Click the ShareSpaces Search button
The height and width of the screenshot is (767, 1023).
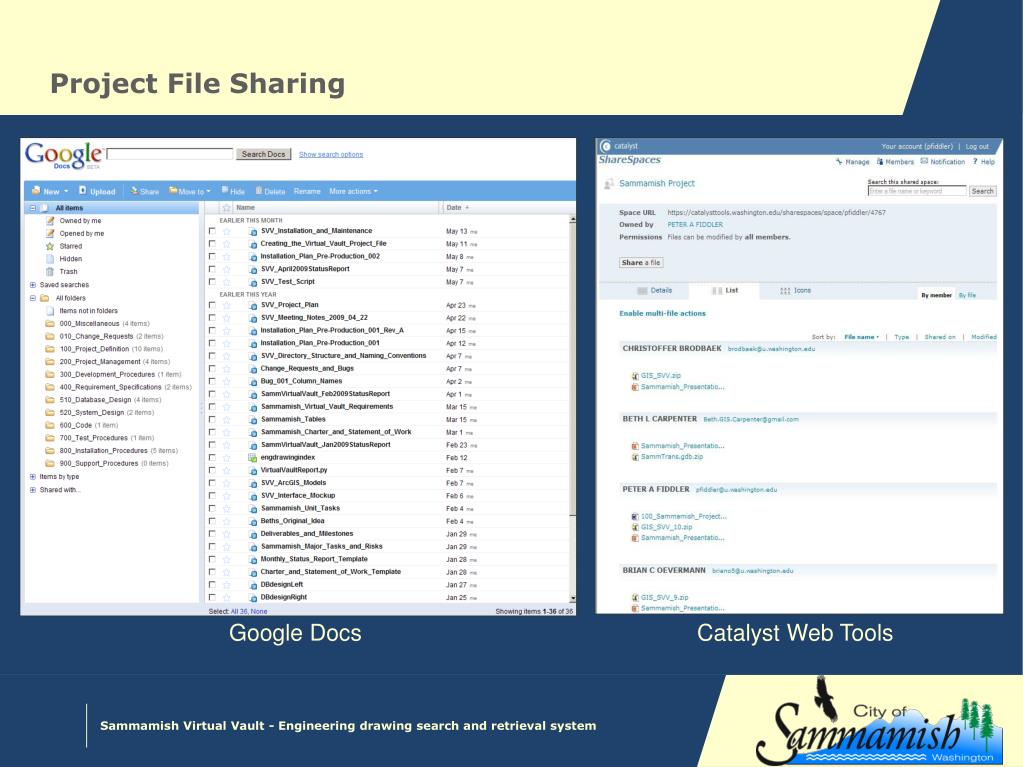[982, 191]
